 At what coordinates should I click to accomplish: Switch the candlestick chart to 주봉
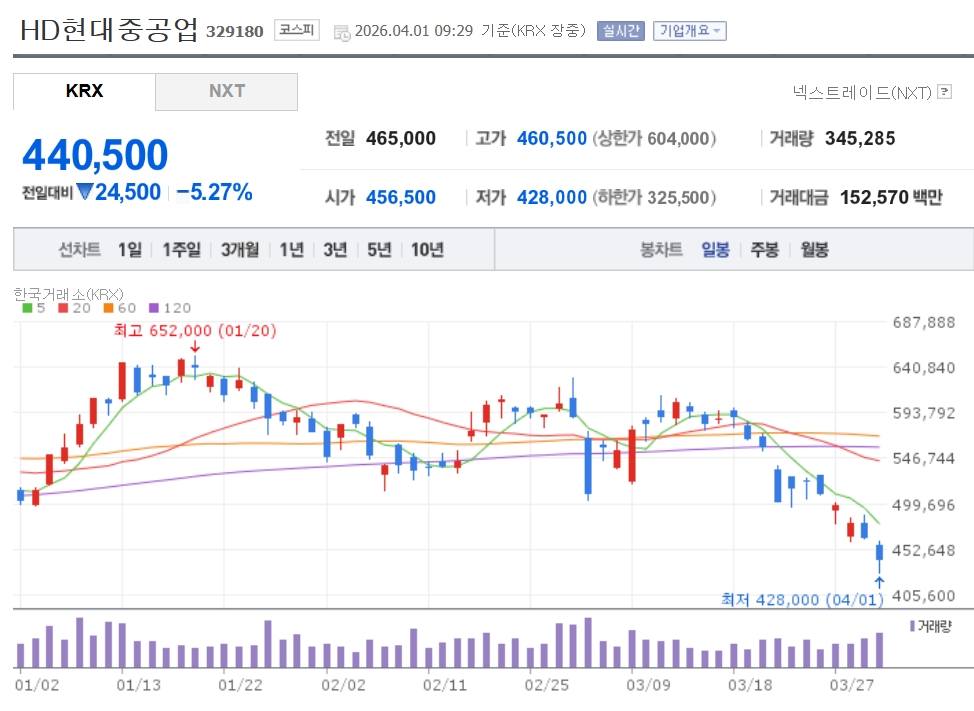pos(764,250)
